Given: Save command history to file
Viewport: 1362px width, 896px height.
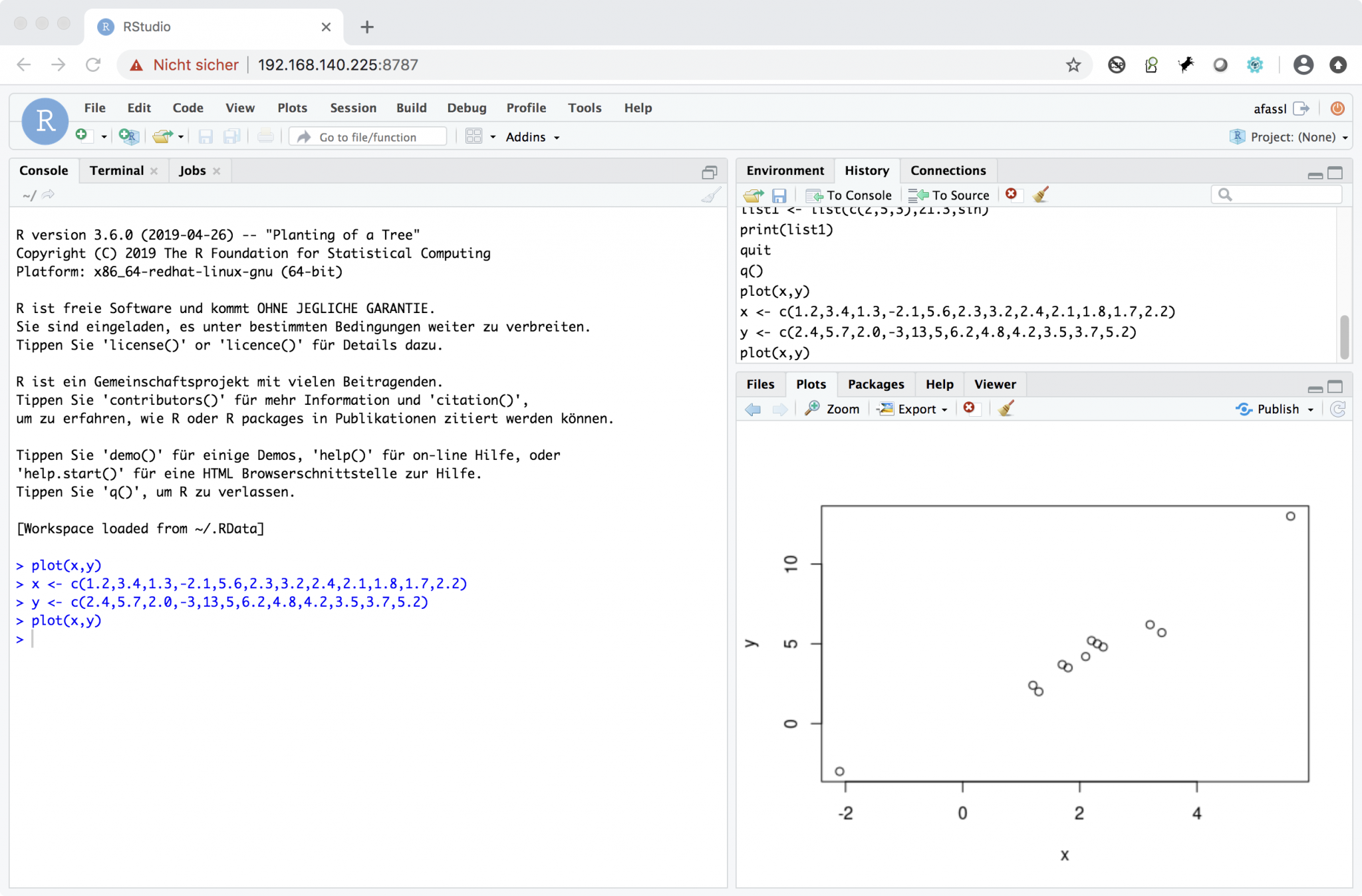Looking at the screenshot, I should [779, 195].
